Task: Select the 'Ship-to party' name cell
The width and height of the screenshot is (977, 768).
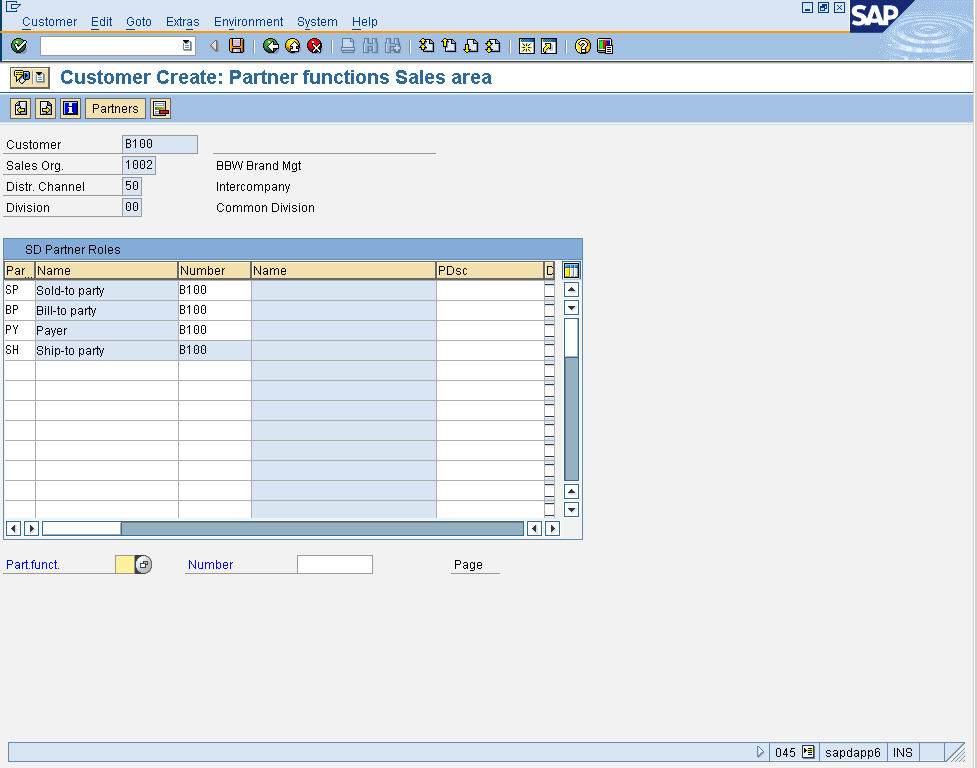Action: 107,350
